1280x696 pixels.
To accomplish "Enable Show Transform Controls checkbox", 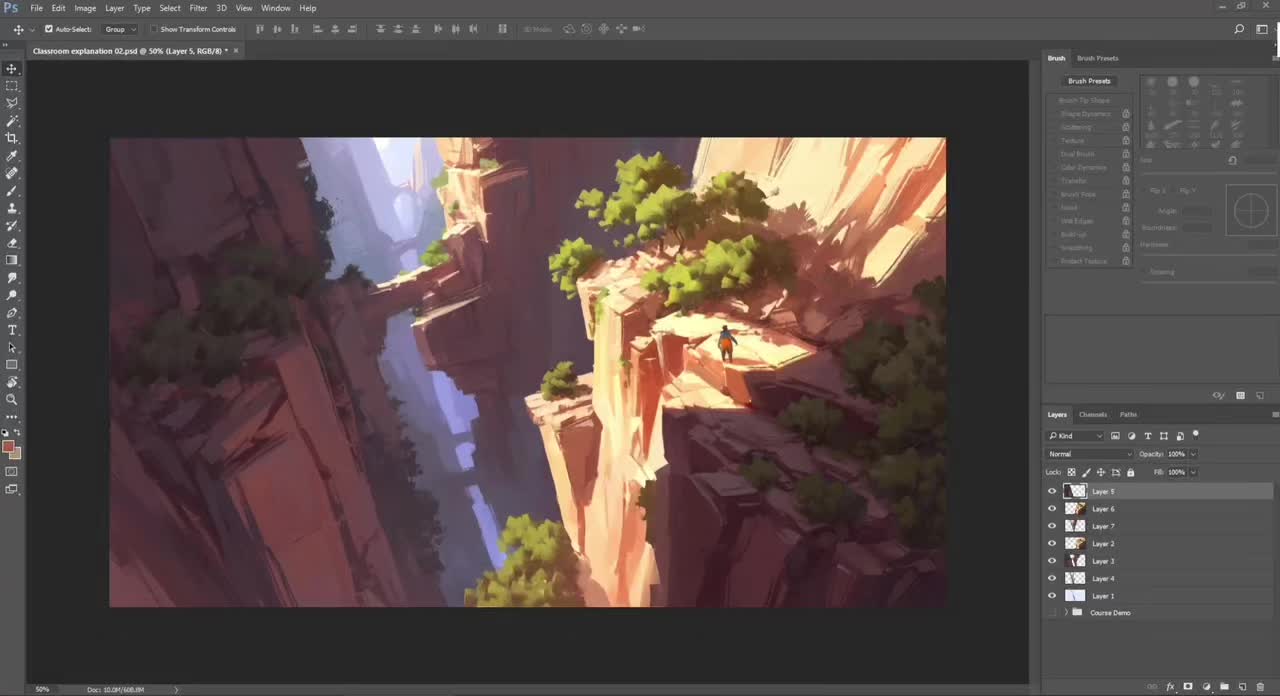I will pyautogui.click(x=154, y=29).
